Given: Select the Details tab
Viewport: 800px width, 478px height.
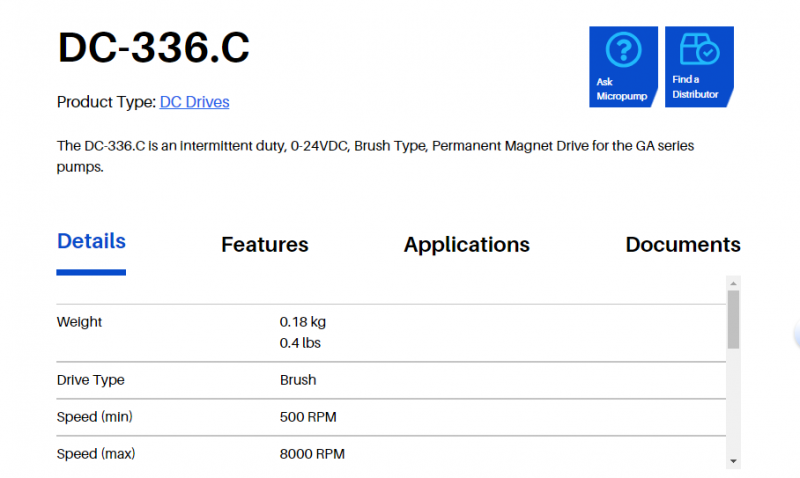Looking at the screenshot, I should pyautogui.click(x=91, y=242).
